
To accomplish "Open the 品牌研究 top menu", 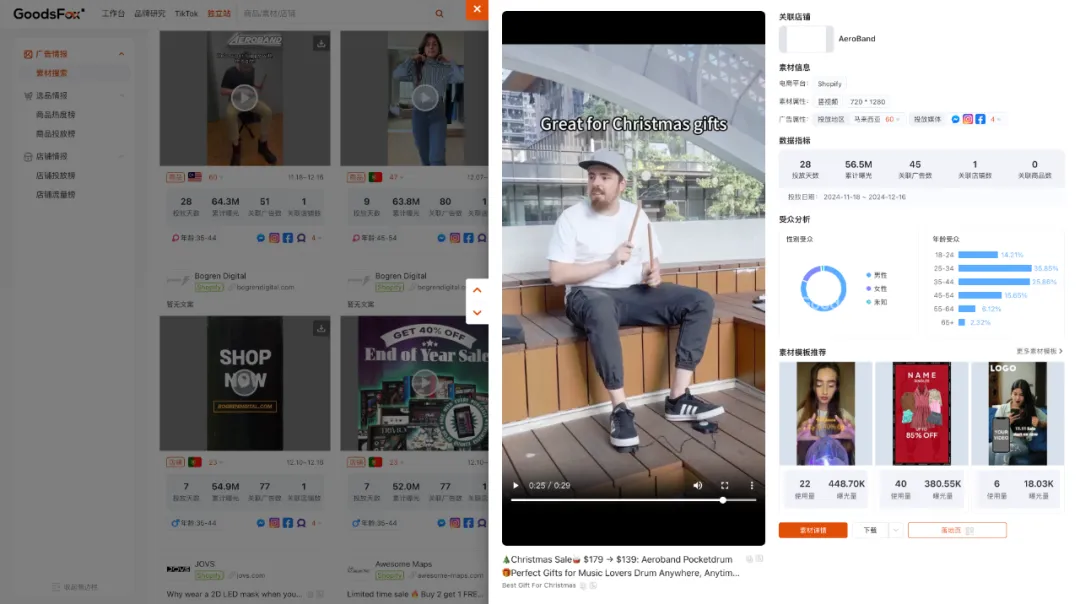I will click(149, 14).
